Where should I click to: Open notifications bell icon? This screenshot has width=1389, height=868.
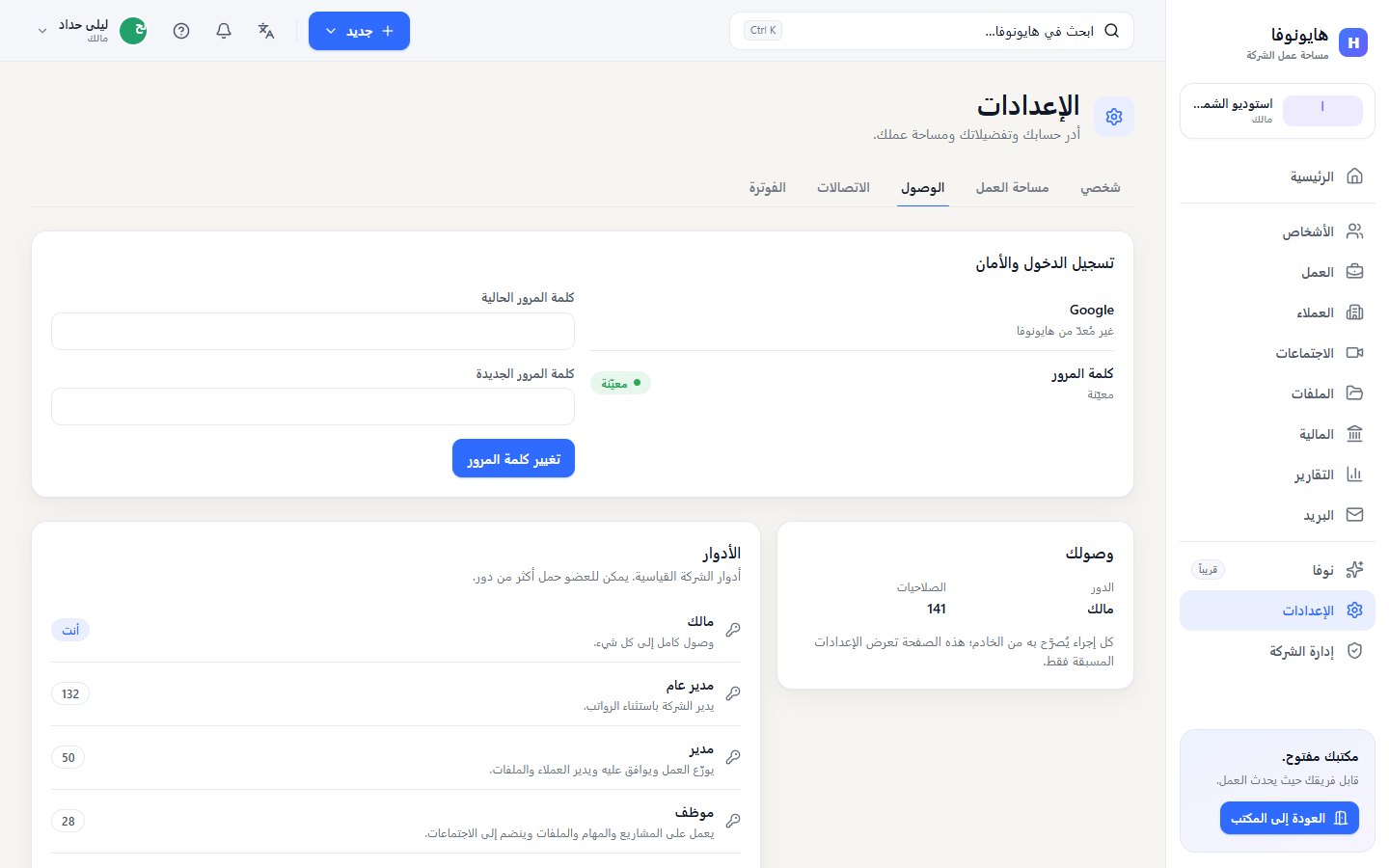pyautogui.click(x=224, y=31)
